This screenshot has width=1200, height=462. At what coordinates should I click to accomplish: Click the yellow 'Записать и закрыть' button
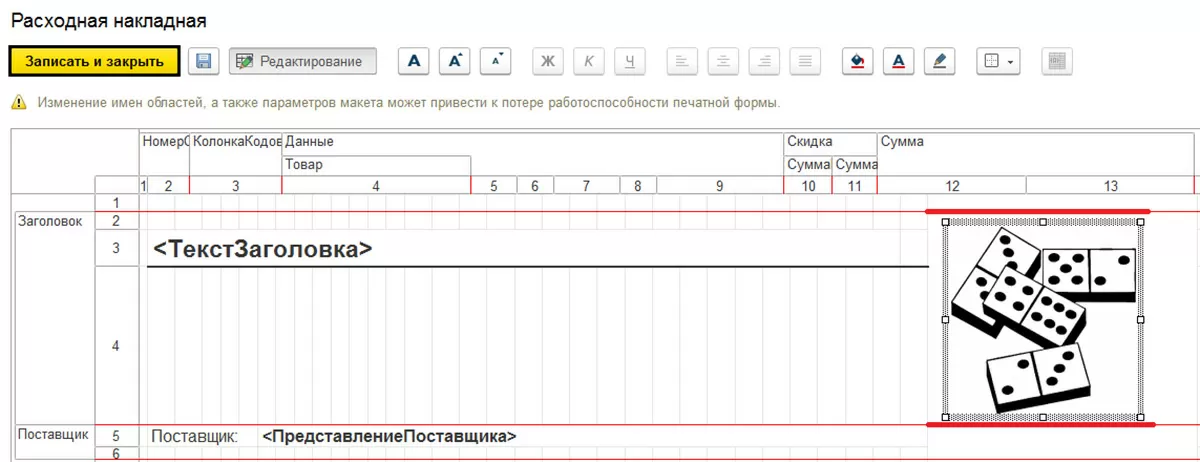pos(94,61)
